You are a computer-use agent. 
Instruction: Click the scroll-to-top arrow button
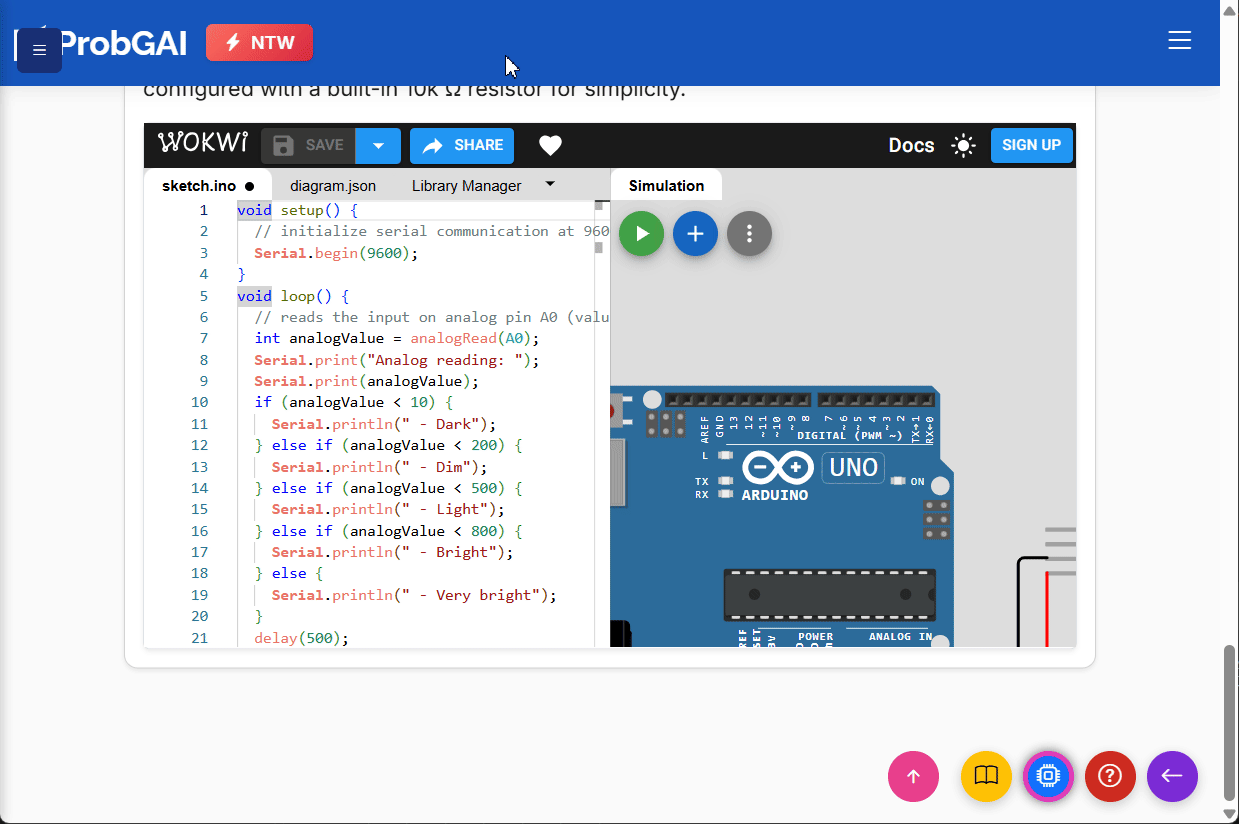click(x=913, y=776)
